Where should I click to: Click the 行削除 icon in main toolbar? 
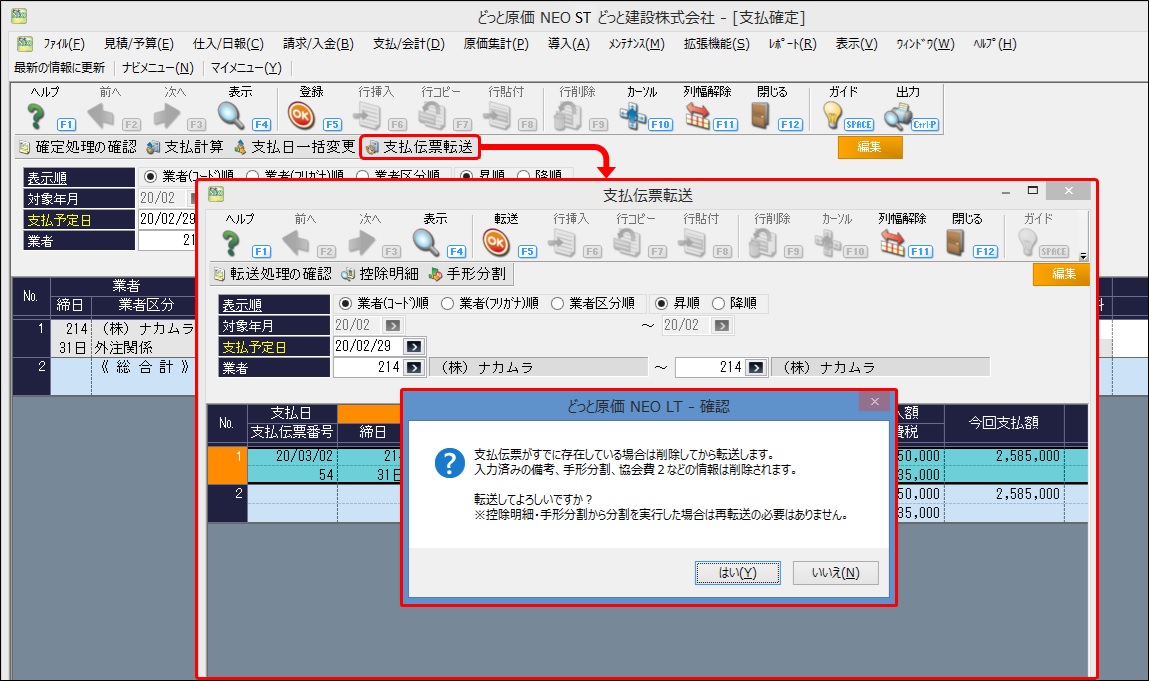(x=568, y=116)
